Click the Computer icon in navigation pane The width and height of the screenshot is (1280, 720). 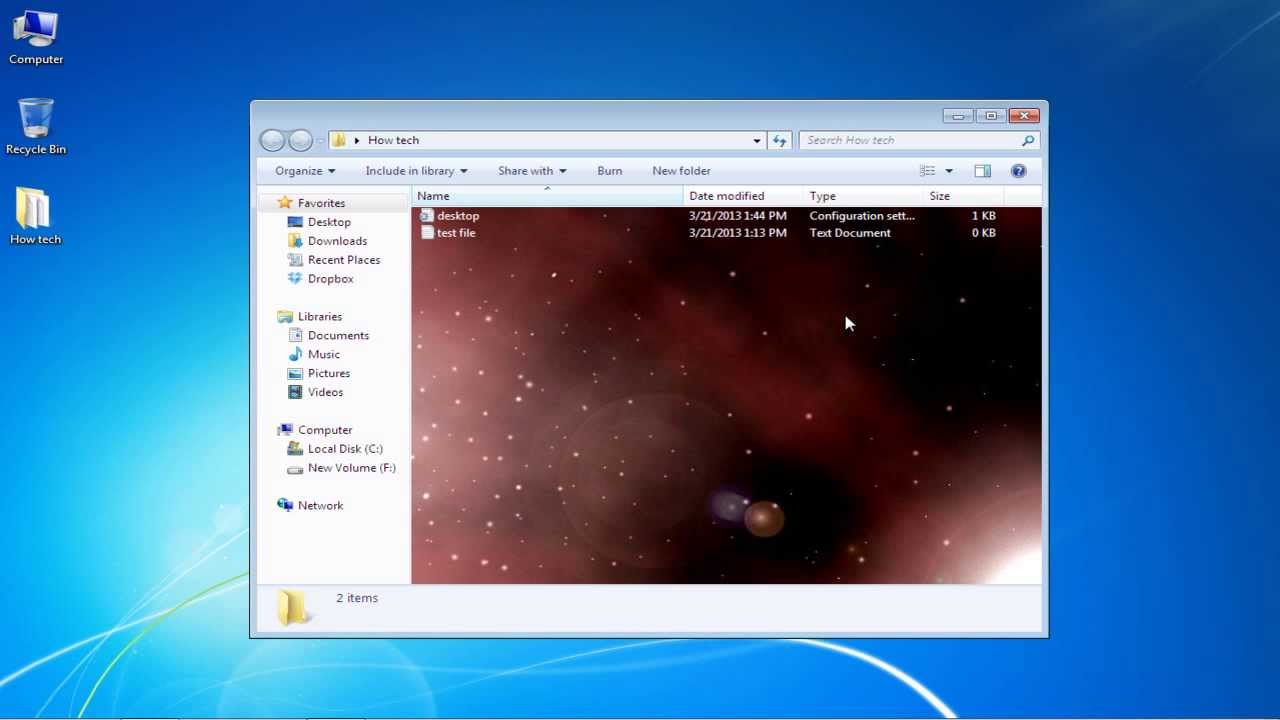(285, 430)
